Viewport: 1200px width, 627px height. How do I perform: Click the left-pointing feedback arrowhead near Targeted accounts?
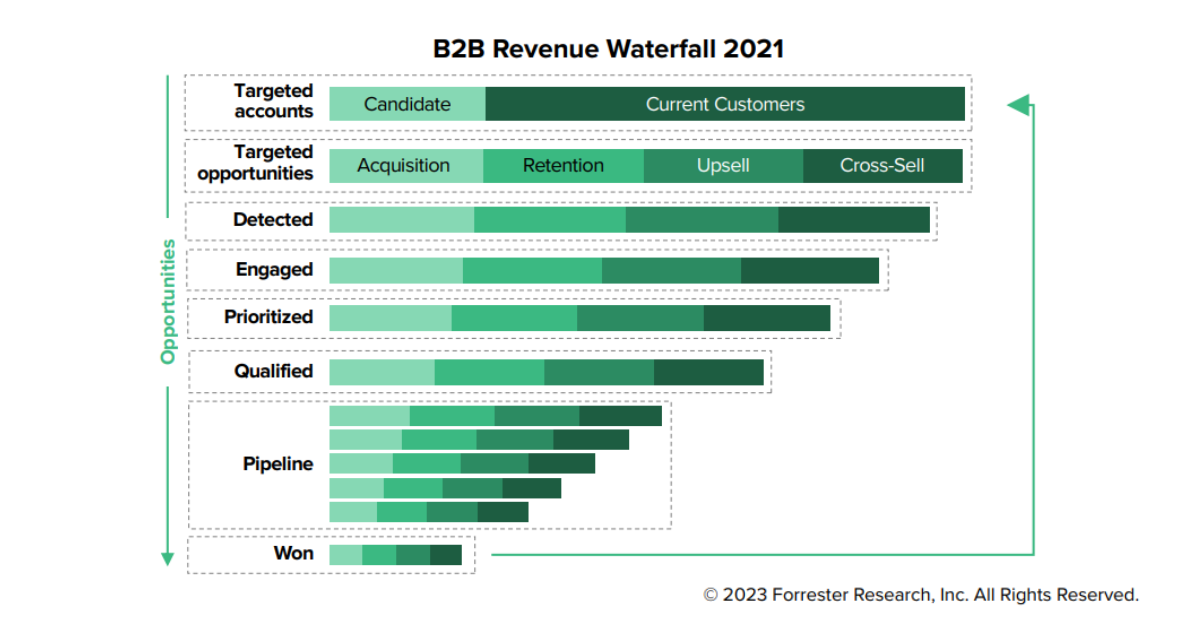click(x=1017, y=104)
